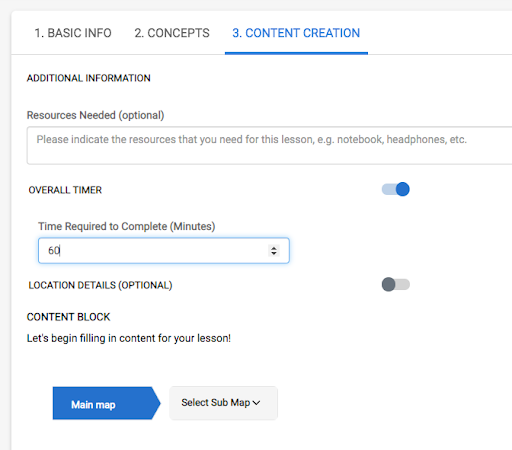Click the Time Required to Complete label
This screenshot has width=512, height=450.
[x=127, y=226]
